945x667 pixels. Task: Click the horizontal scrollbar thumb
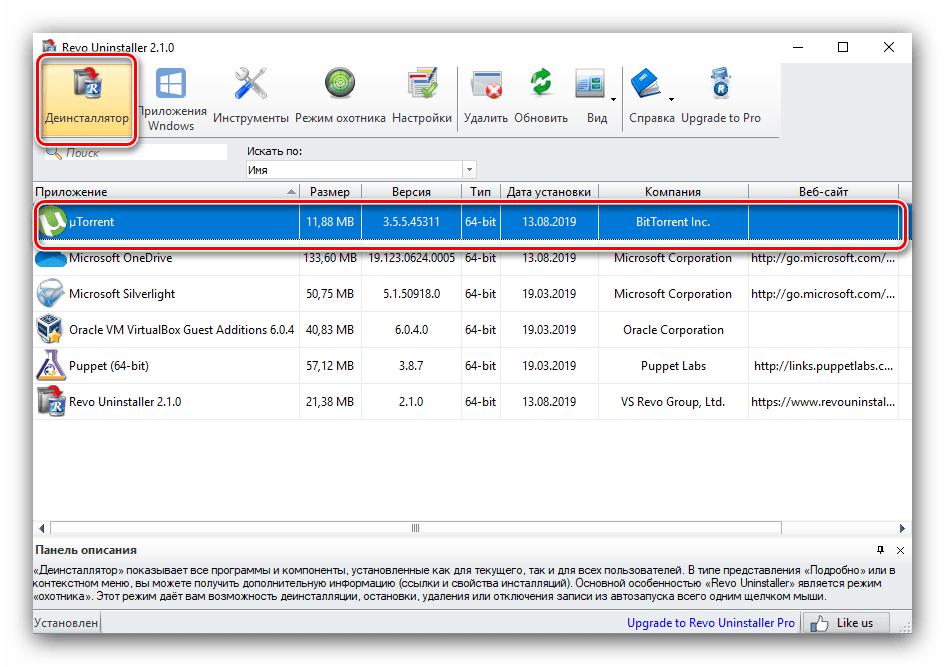[415, 527]
